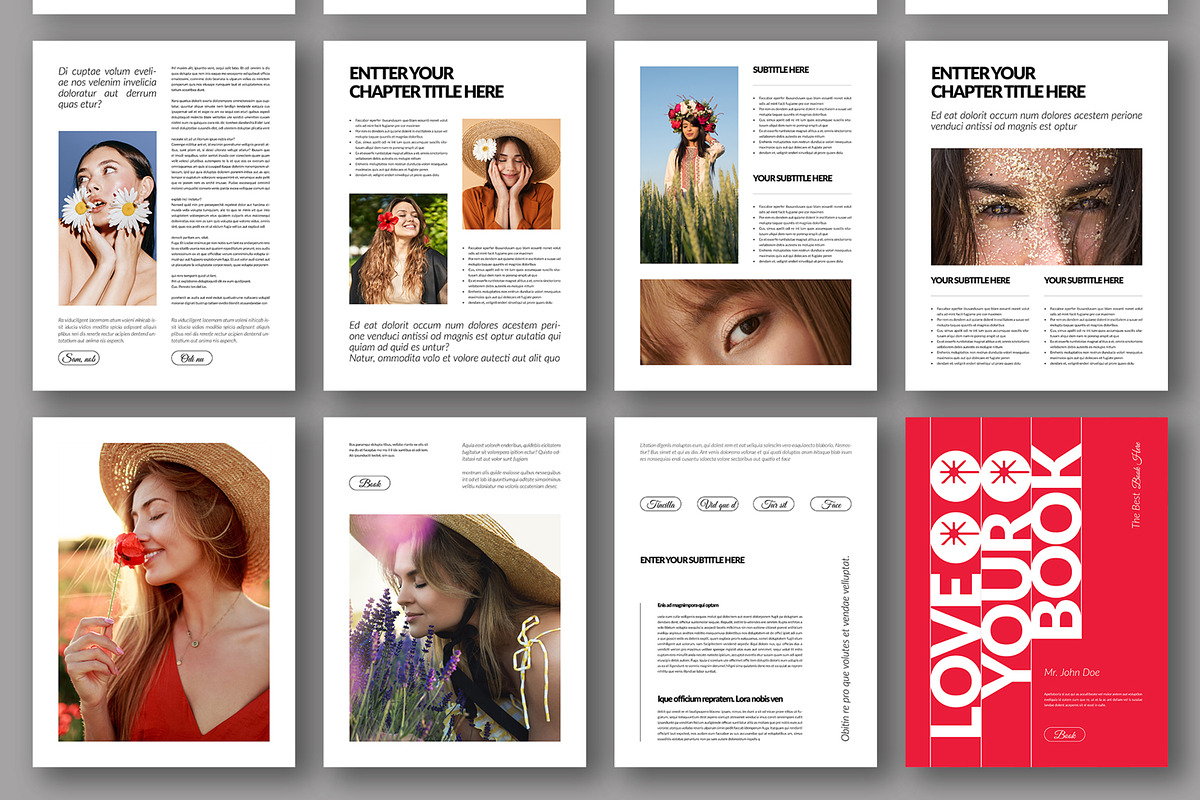Click the top-left asterisk circle icon on red cover
Screen dimensions: 1200x800
pyautogui.click(x=954, y=474)
